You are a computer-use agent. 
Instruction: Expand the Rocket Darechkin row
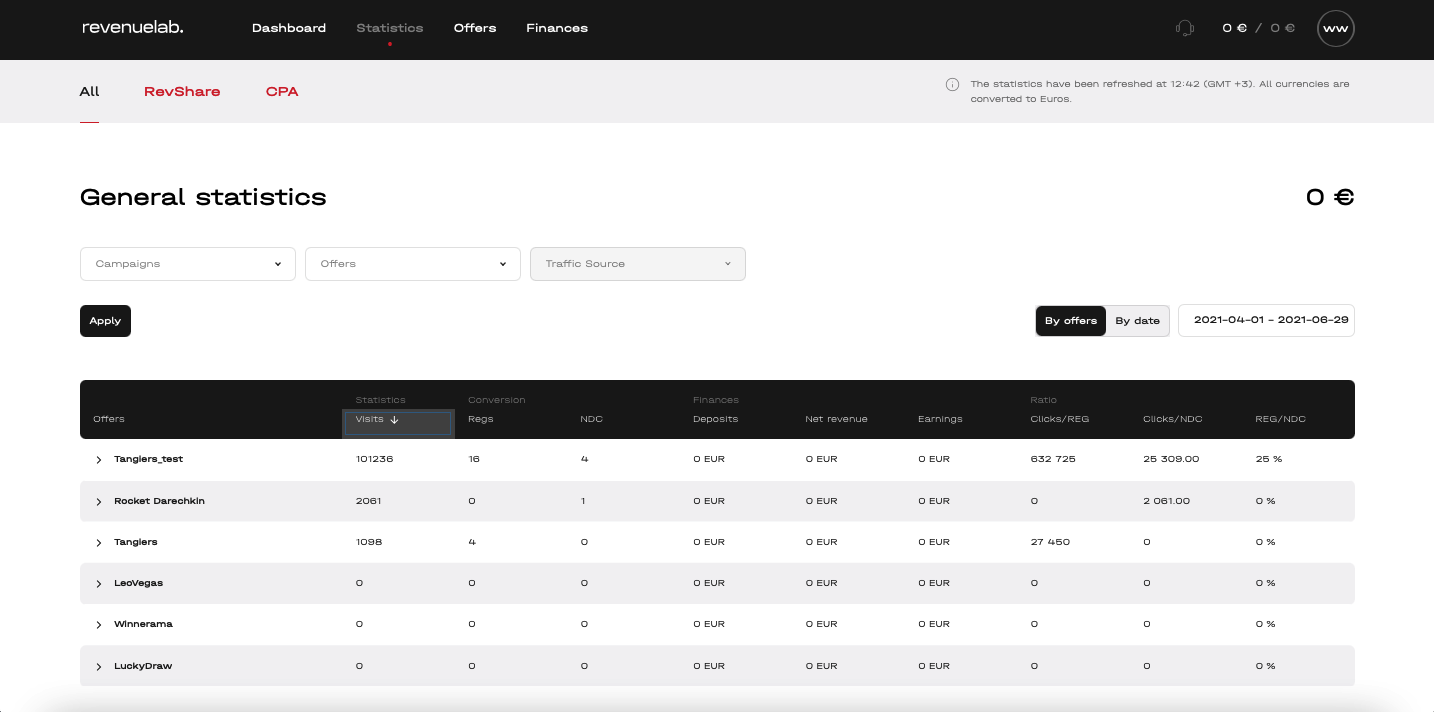[x=99, y=502]
